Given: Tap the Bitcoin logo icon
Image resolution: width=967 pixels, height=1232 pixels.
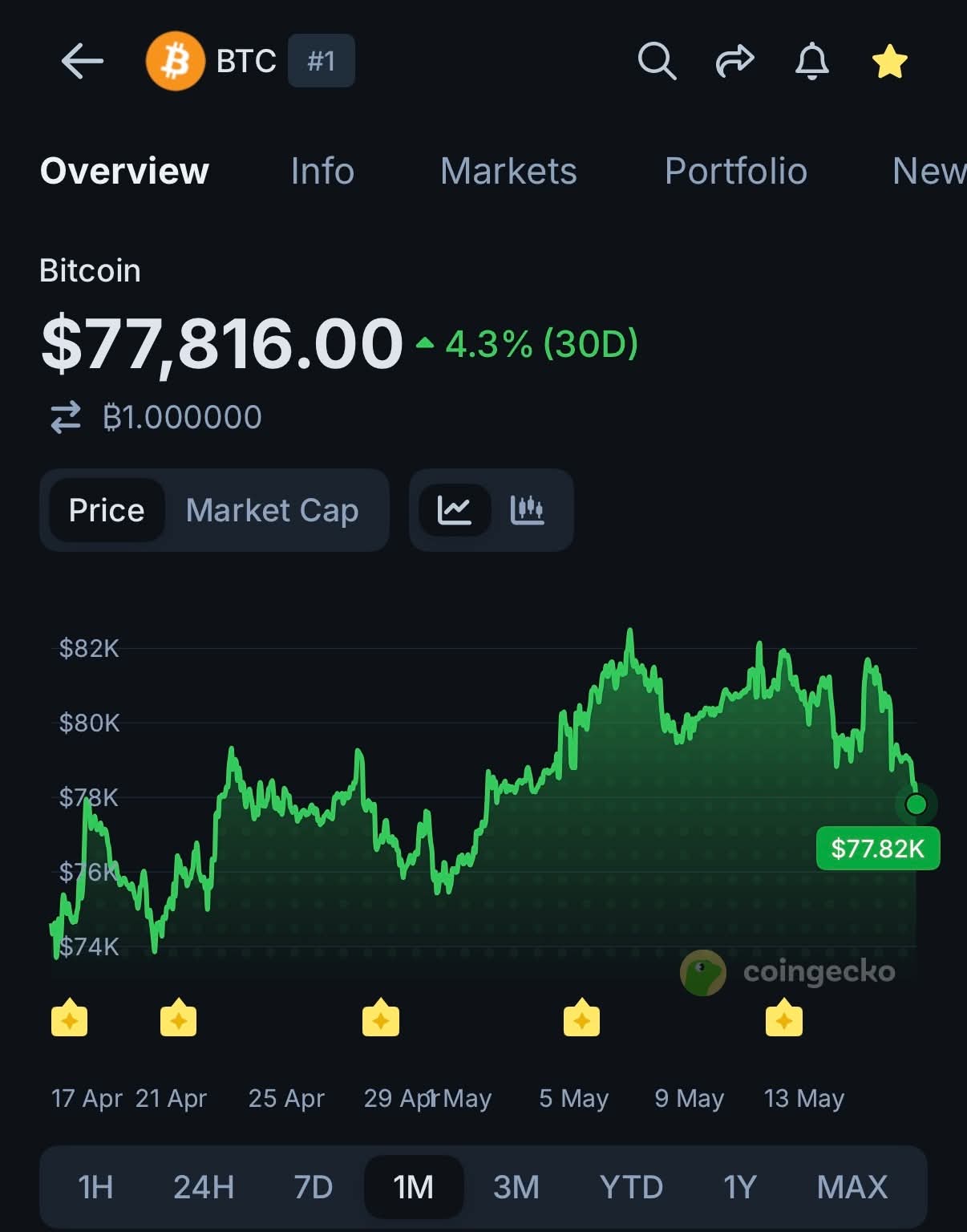Looking at the screenshot, I should click(x=176, y=61).
